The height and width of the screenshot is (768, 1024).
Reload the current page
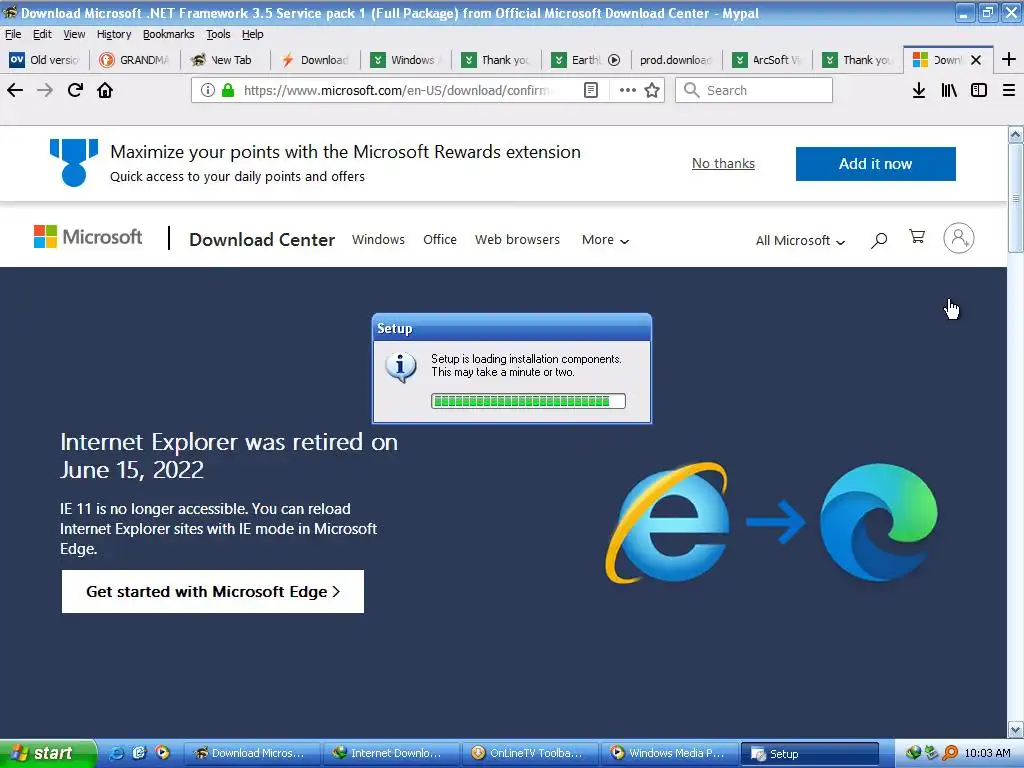coord(75,90)
